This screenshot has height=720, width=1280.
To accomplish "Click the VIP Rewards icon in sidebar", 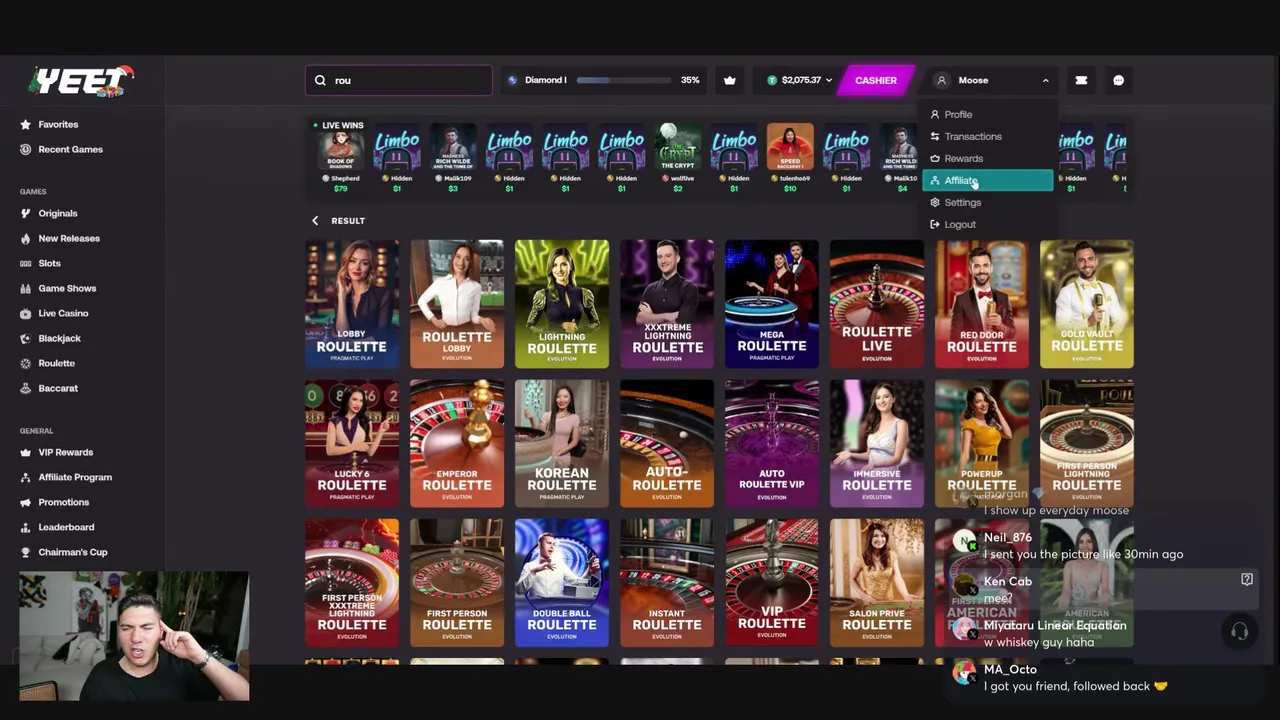I will [26, 452].
